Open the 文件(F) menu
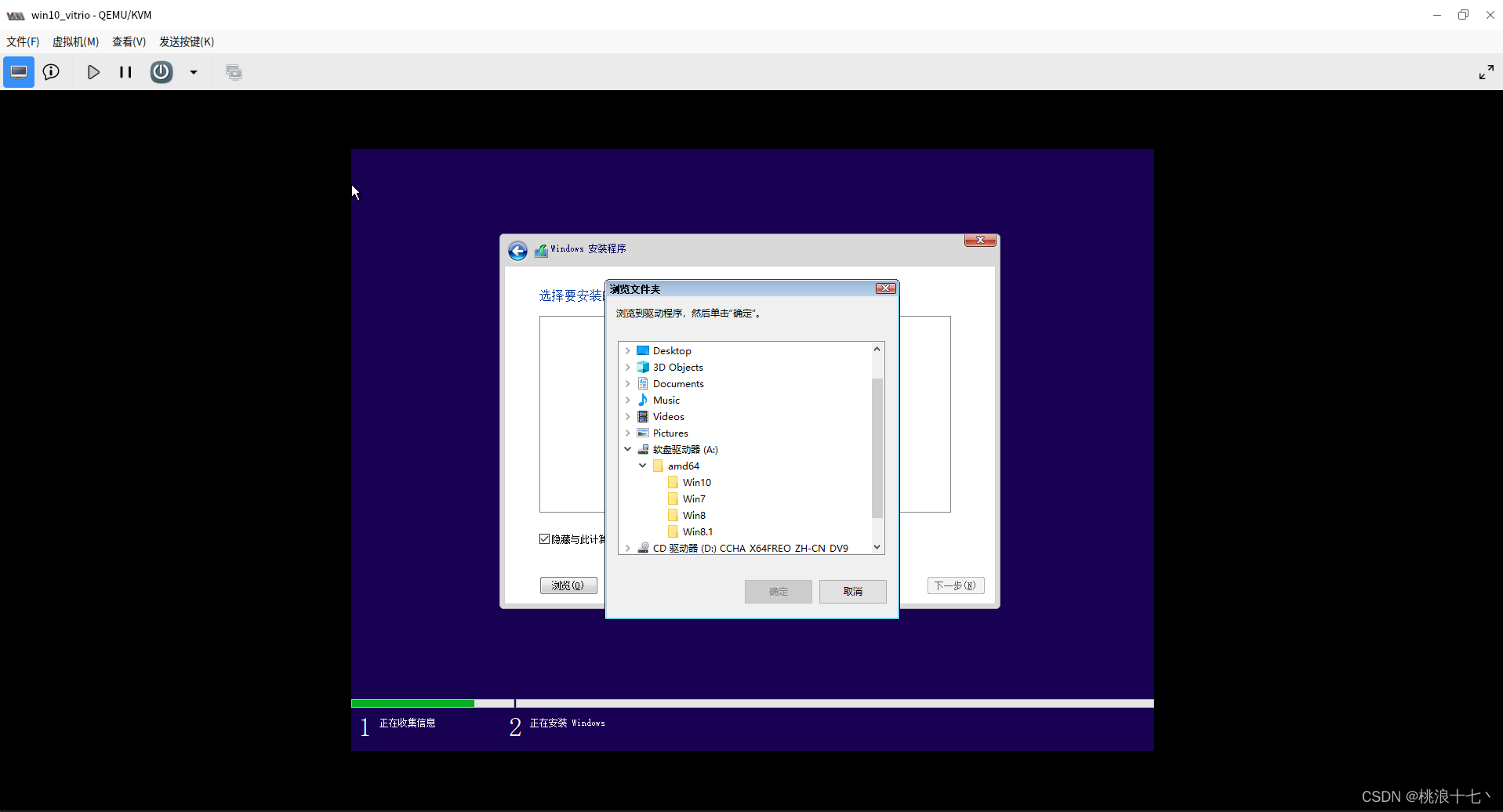 (x=23, y=42)
